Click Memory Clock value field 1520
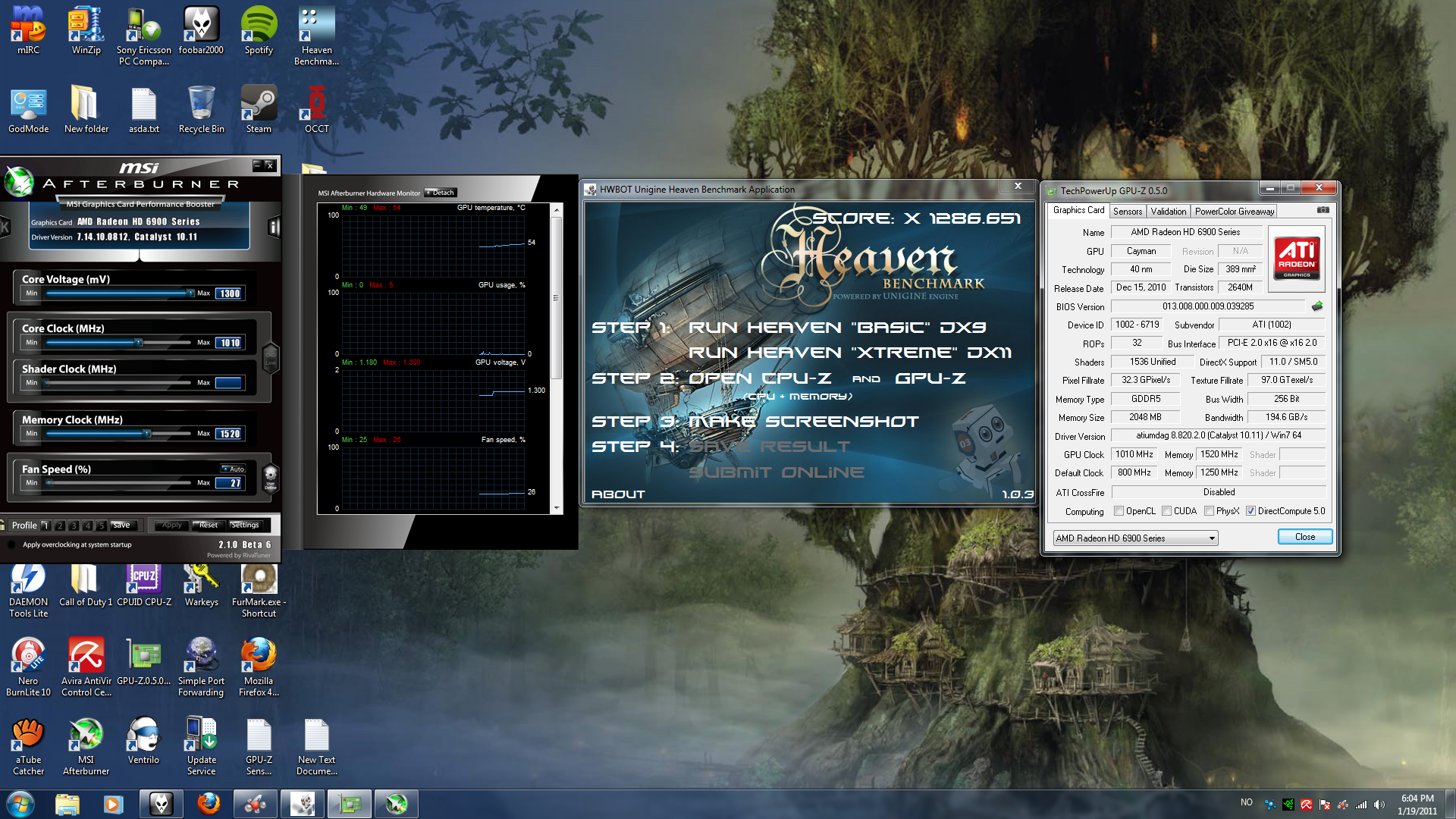 pyautogui.click(x=229, y=434)
